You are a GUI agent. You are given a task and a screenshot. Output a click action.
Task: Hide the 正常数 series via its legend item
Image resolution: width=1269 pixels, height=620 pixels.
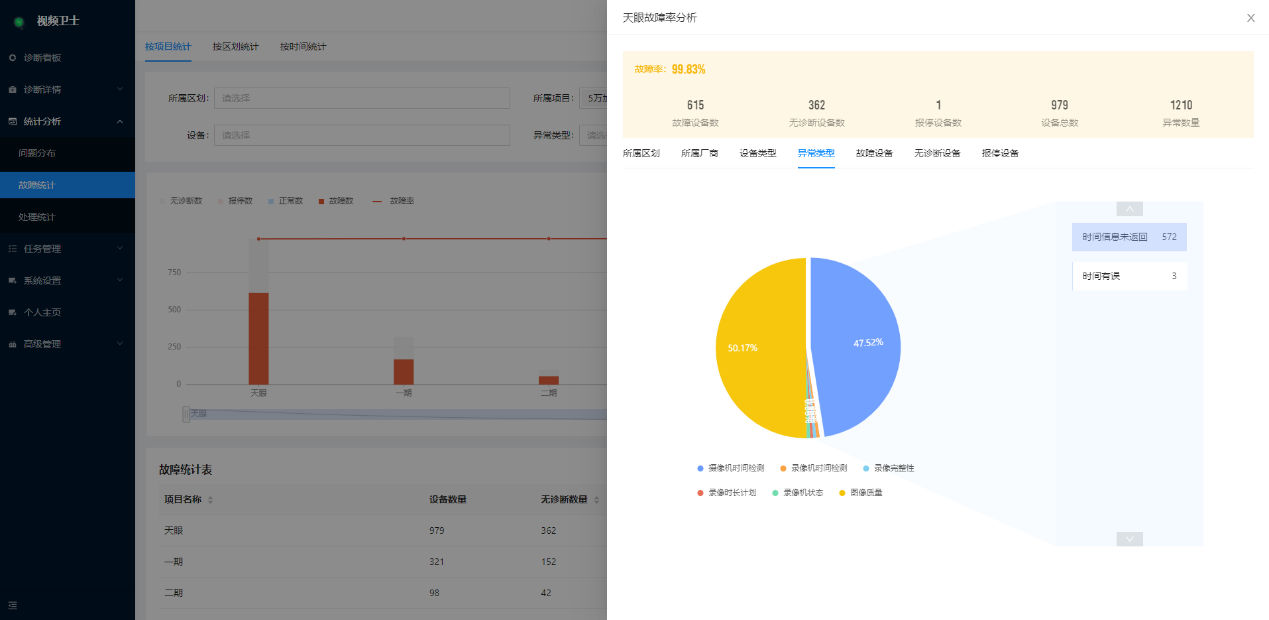point(289,200)
